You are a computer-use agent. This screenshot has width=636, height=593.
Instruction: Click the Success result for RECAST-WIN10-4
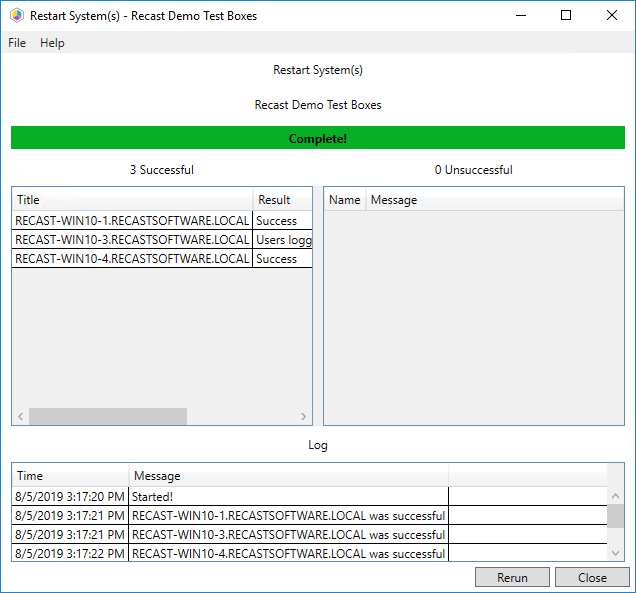[282, 259]
